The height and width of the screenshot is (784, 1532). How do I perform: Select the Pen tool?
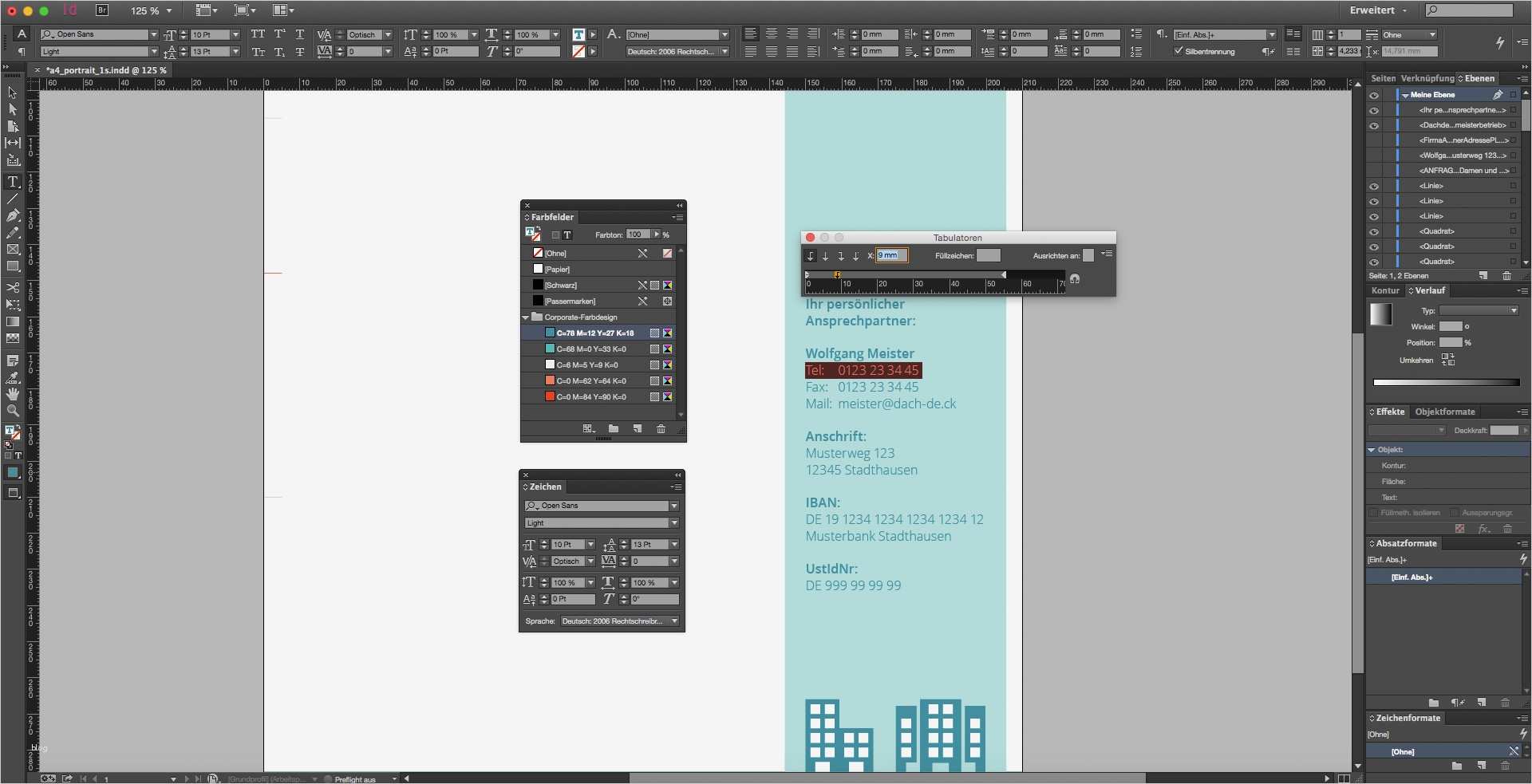click(13, 216)
